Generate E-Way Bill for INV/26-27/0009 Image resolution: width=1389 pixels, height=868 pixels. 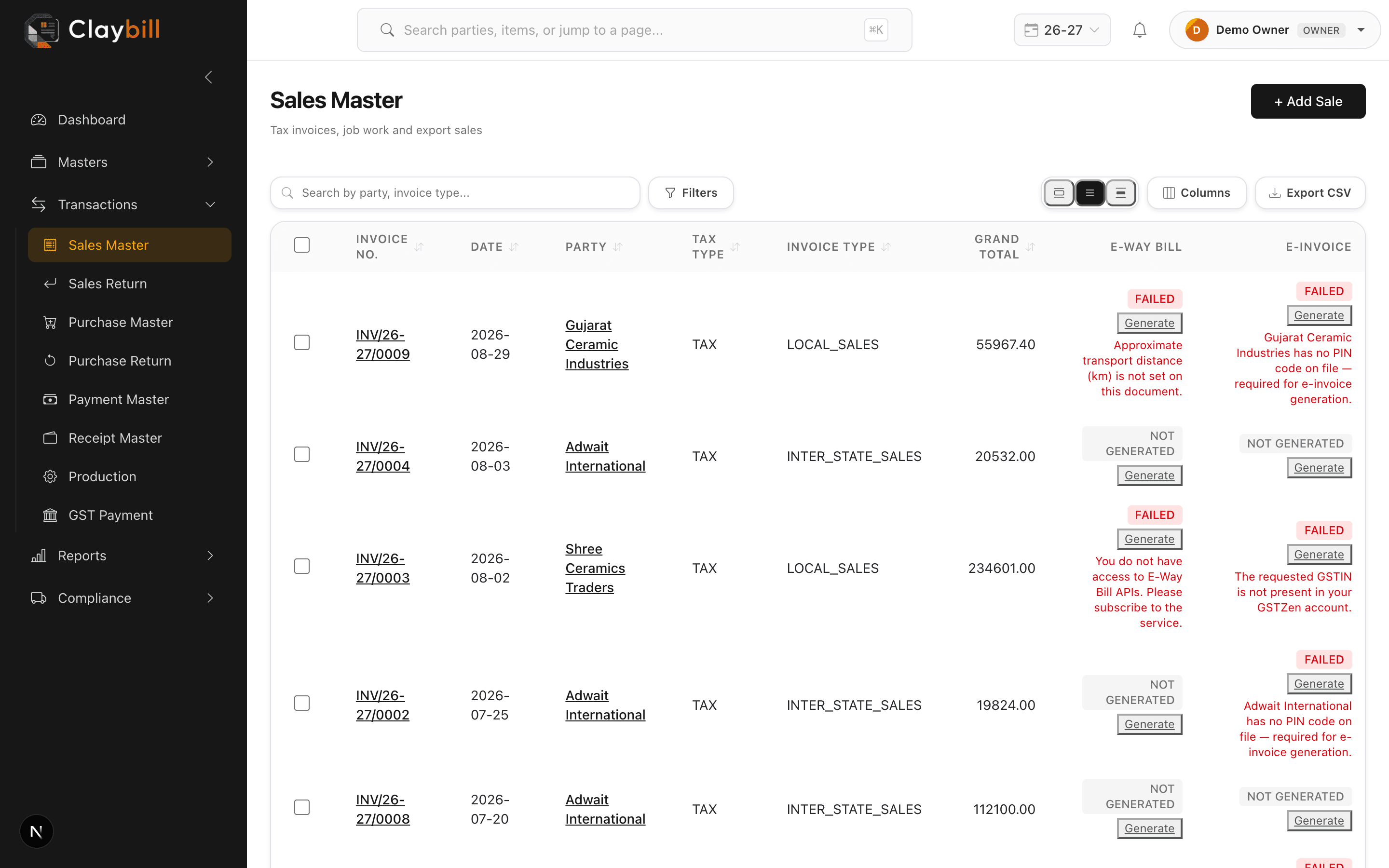click(x=1149, y=323)
